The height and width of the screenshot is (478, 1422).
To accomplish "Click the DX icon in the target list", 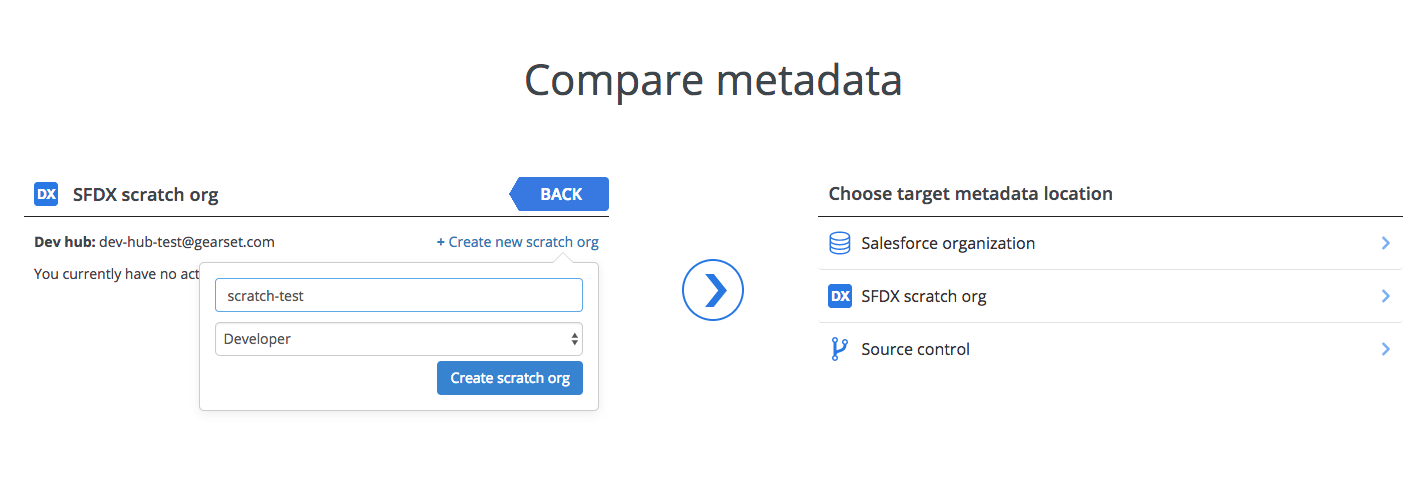I will 840,296.
